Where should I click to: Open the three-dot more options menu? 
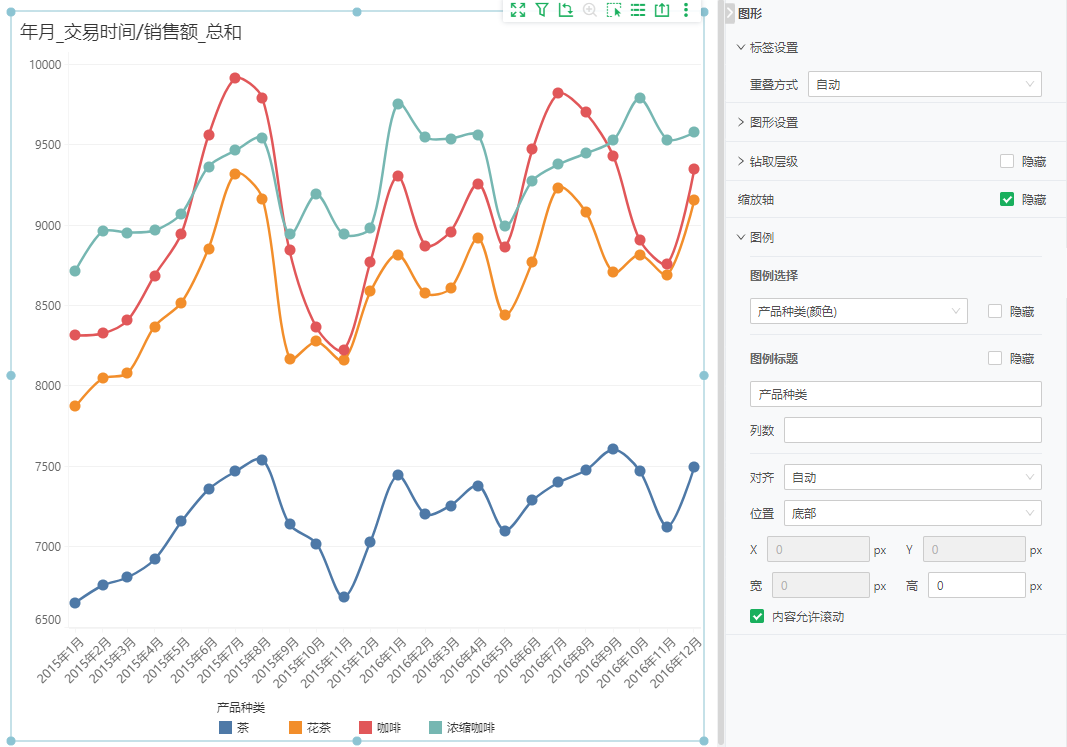pyautogui.click(x=686, y=10)
